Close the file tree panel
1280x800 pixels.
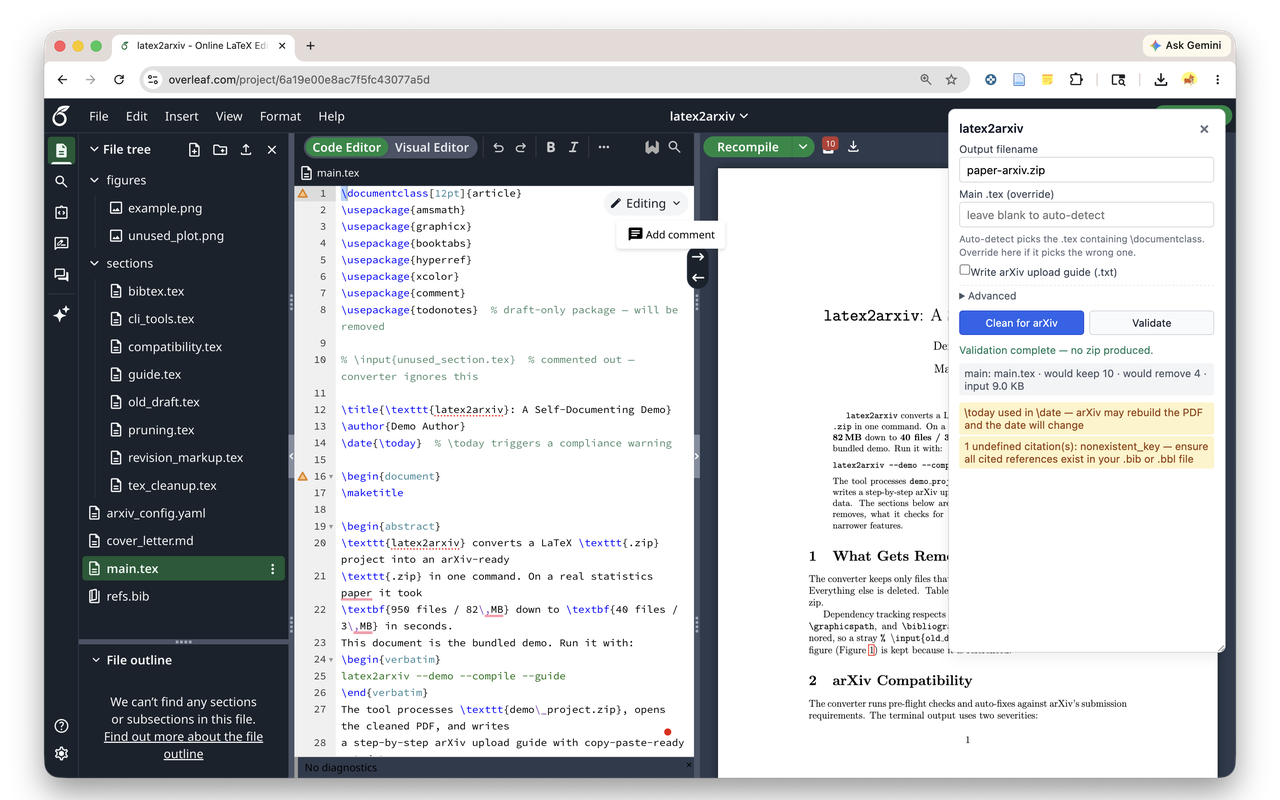272,150
